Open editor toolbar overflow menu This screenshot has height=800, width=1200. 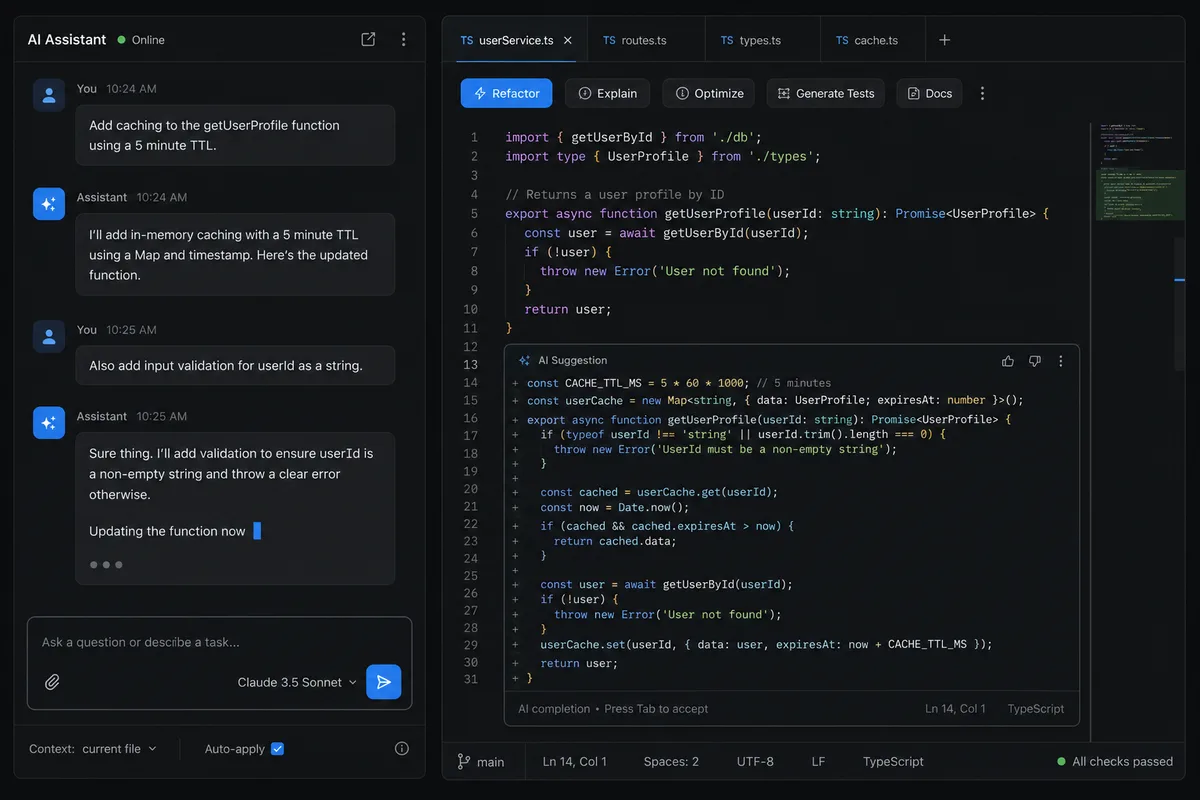point(982,93)
